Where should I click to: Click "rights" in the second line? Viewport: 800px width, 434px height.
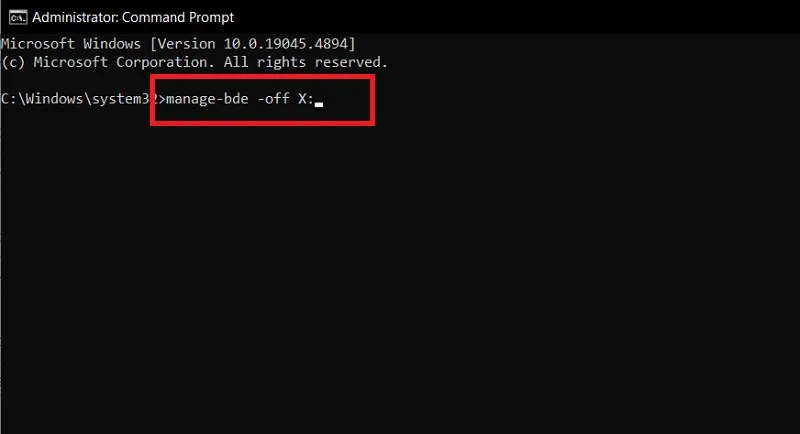click(281, 62)
